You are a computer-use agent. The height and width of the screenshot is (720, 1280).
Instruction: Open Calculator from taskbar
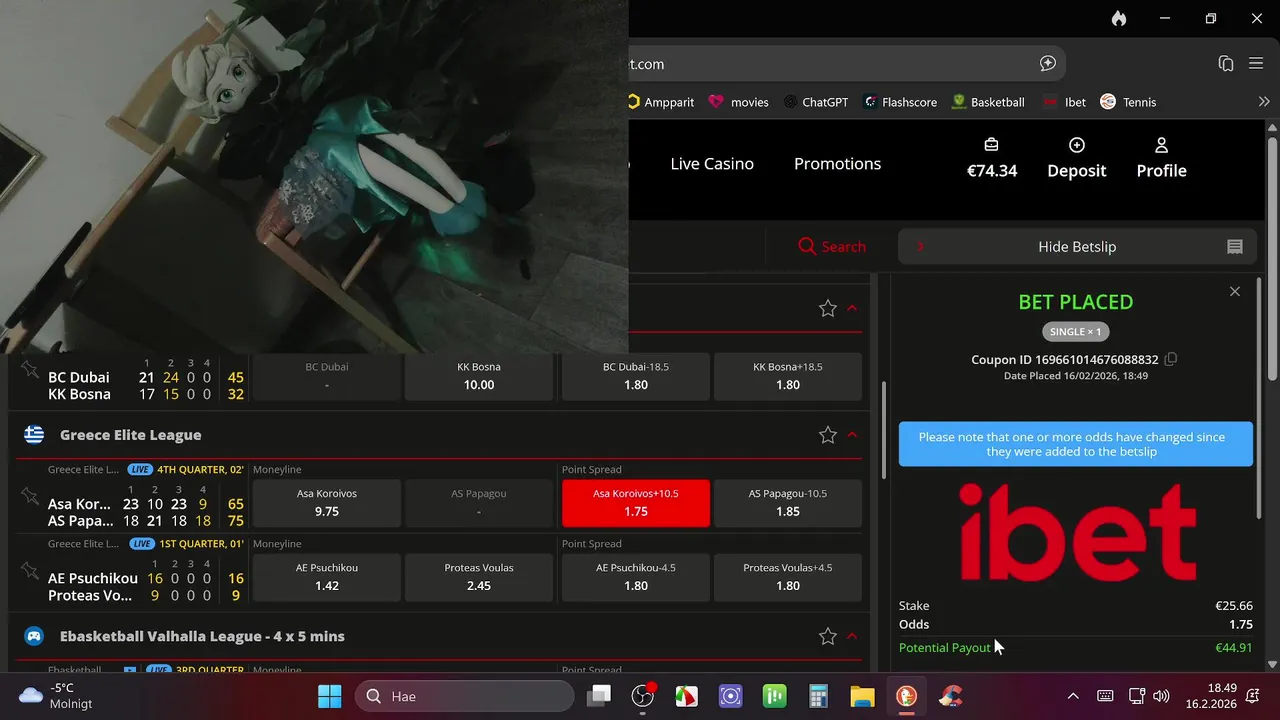(x=819, y=696)
